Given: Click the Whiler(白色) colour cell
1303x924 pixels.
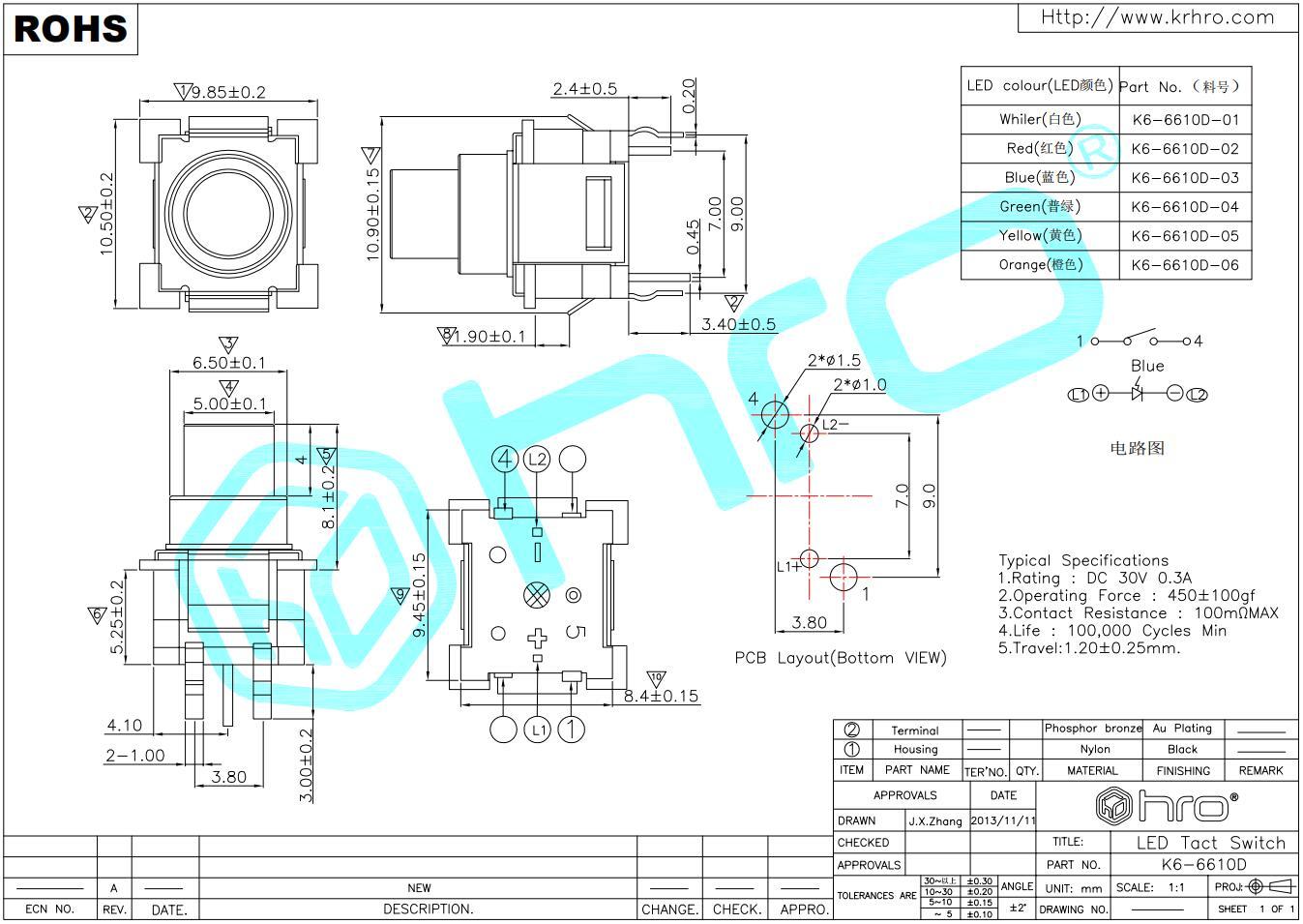Looking at the screenshot, I should point(1040,119).
